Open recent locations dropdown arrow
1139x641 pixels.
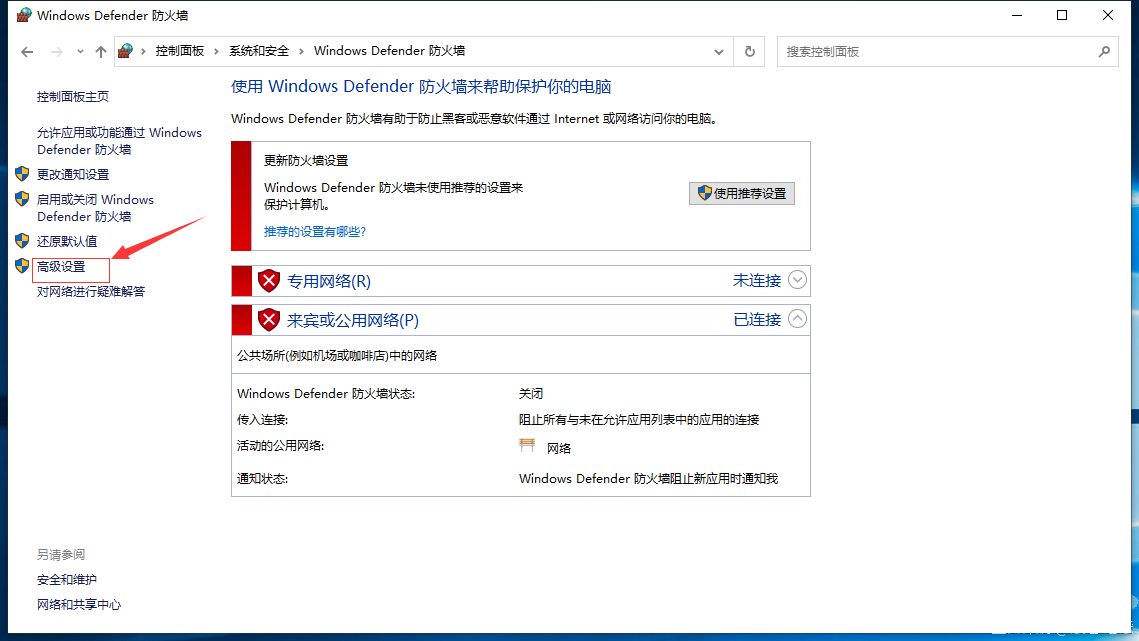click(x=80, y=52)
